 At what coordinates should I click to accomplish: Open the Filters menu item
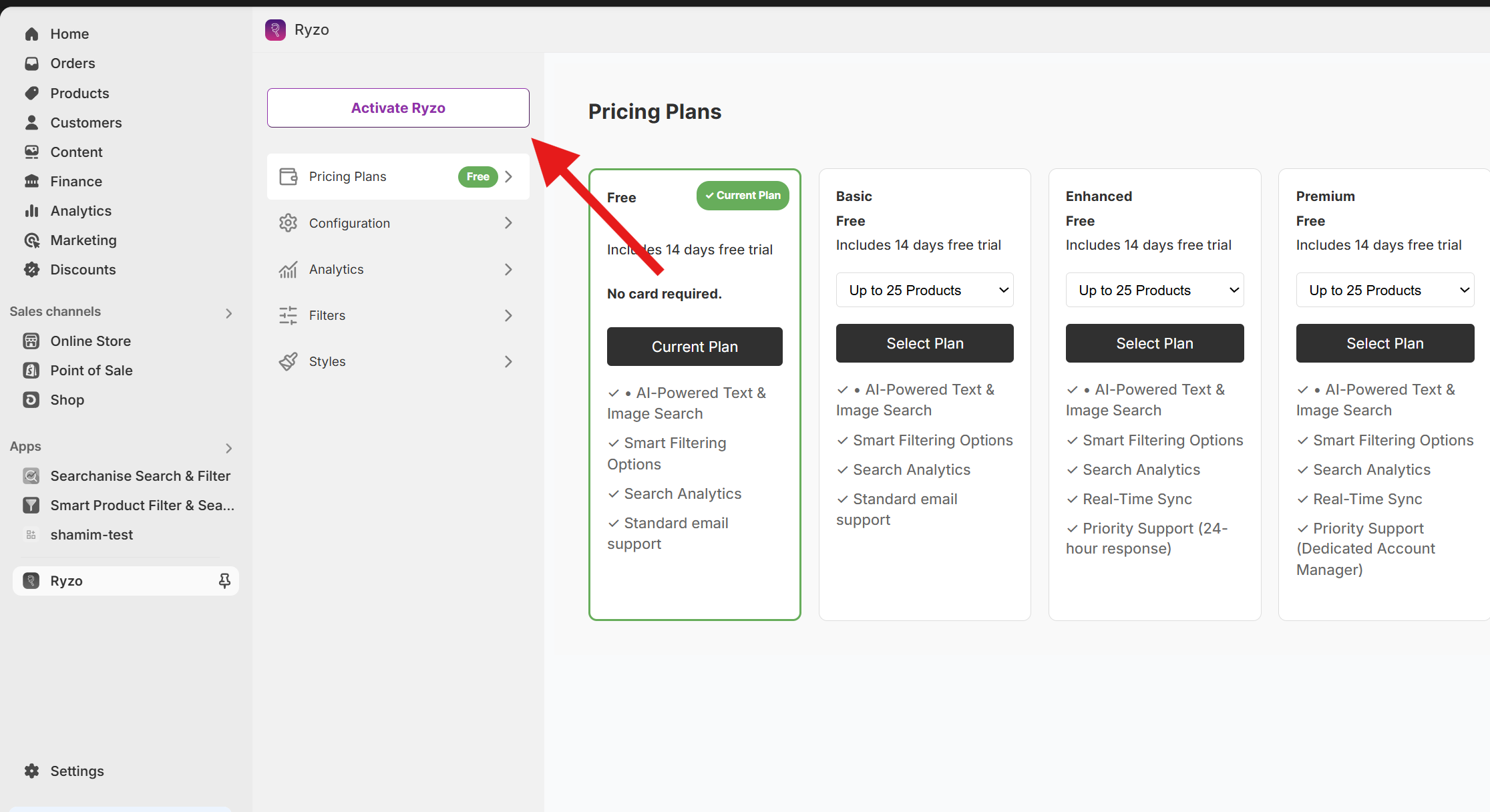click(x=398, y=315)
